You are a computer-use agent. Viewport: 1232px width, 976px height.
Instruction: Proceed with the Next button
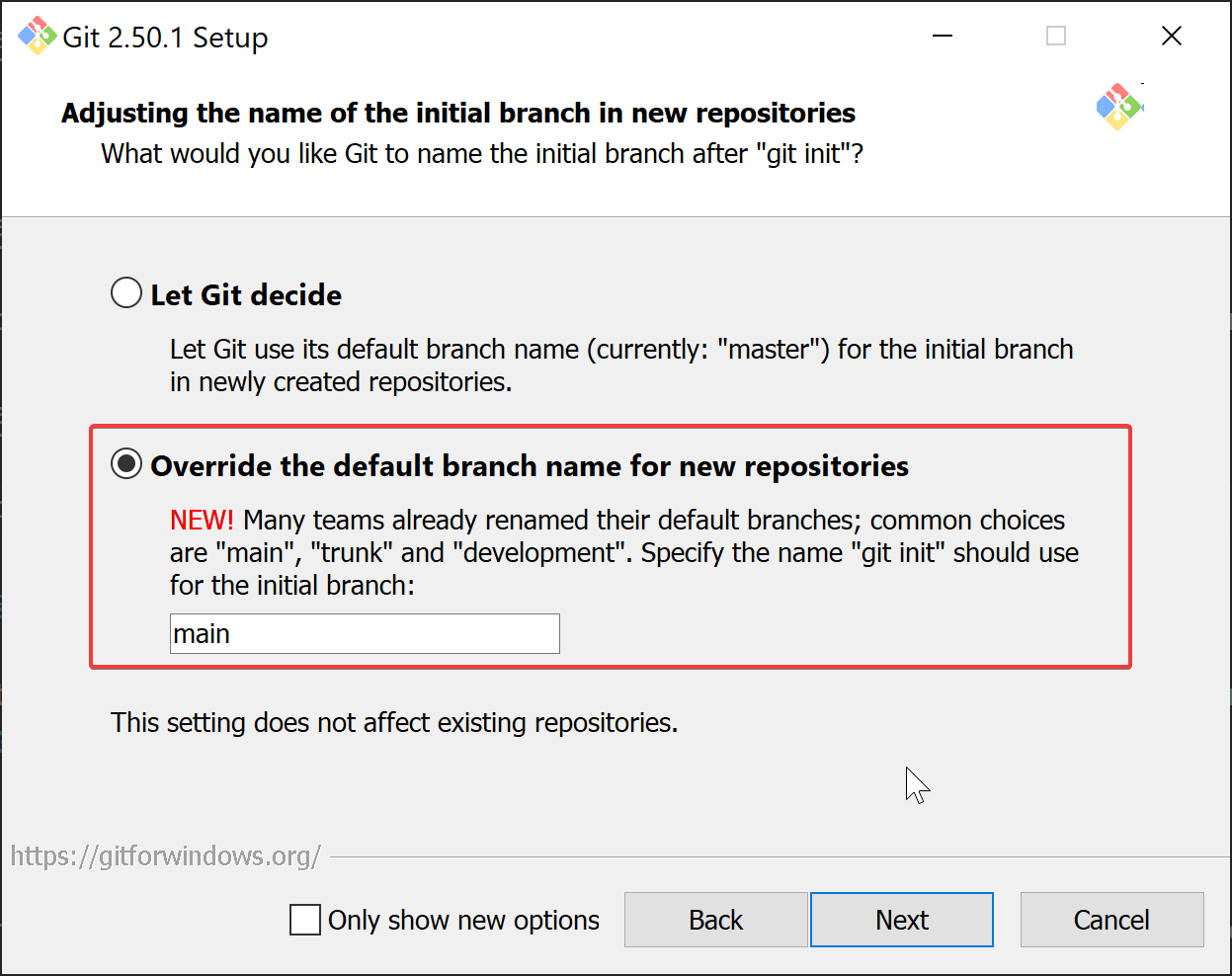(x=901, y=920)
